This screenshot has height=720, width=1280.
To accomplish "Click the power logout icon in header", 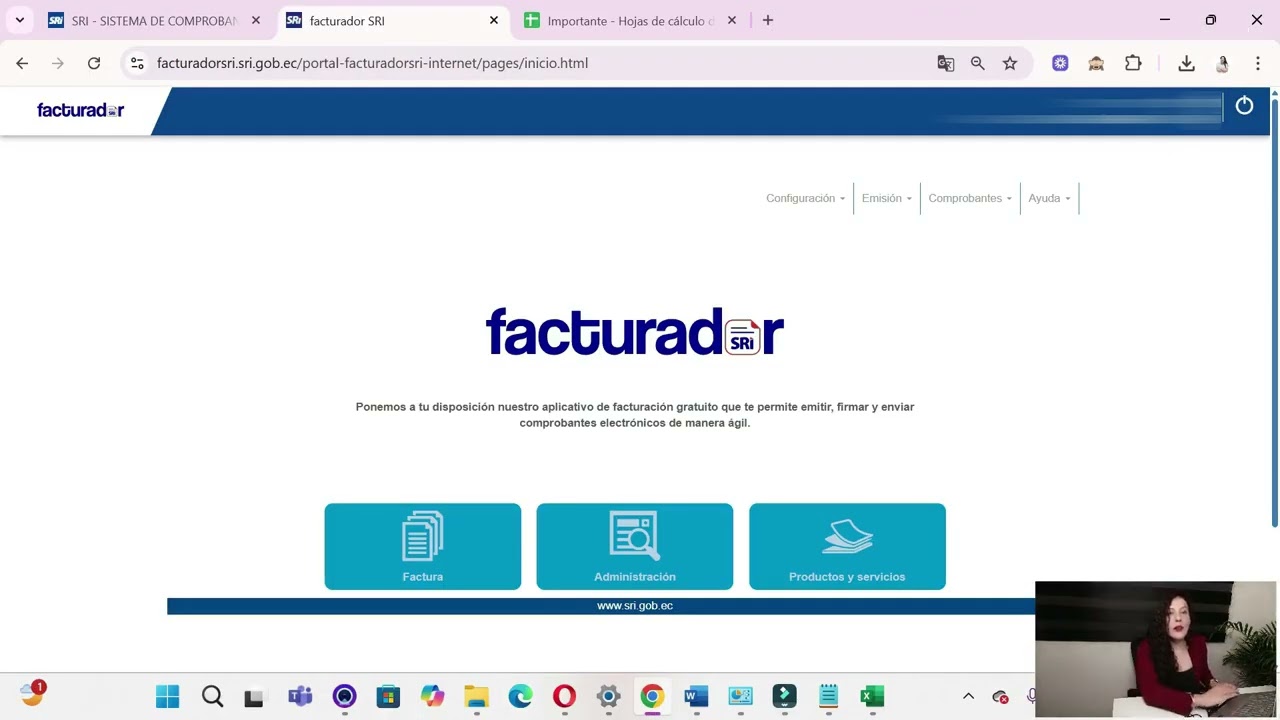I will point(1244,106).
